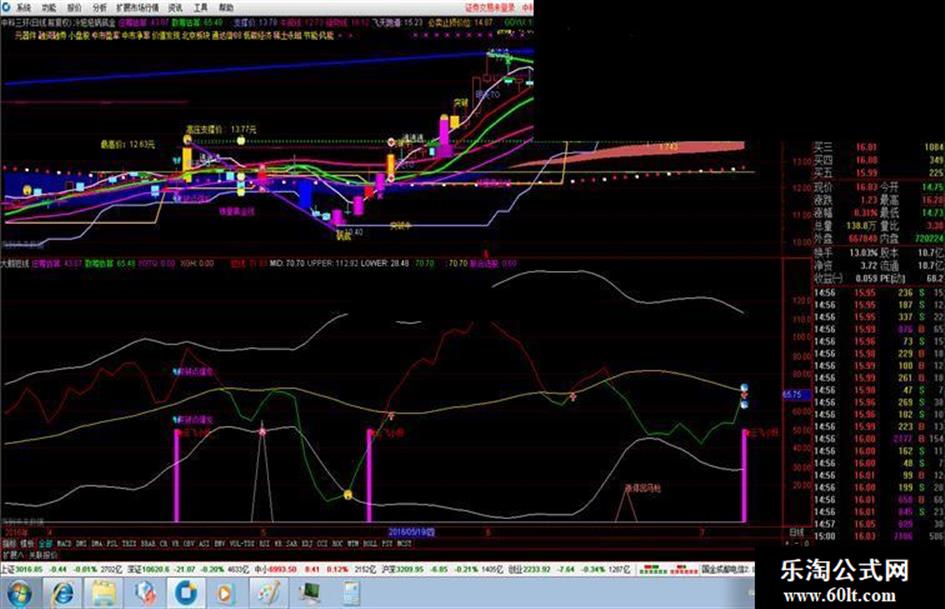Open the phone device taskbar icon
This screenshot has height=609, width=945.
[x=350, y=593]
